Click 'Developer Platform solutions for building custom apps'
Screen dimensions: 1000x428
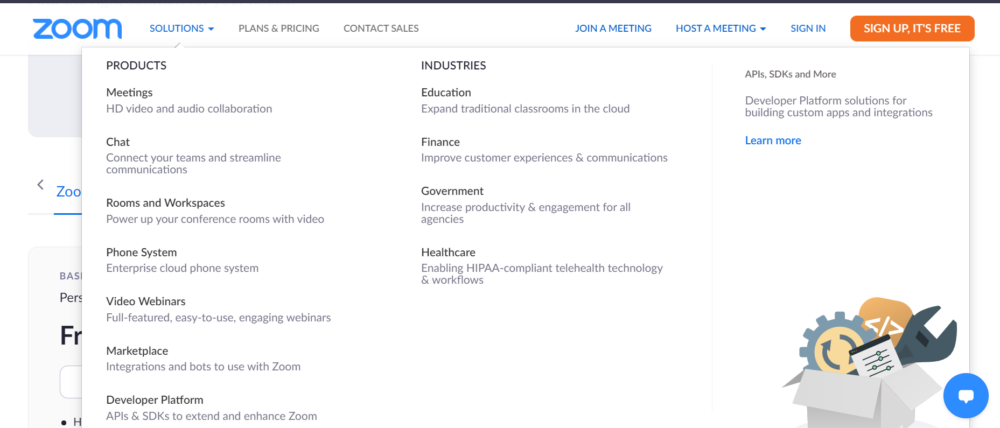[x=839, y=107]
